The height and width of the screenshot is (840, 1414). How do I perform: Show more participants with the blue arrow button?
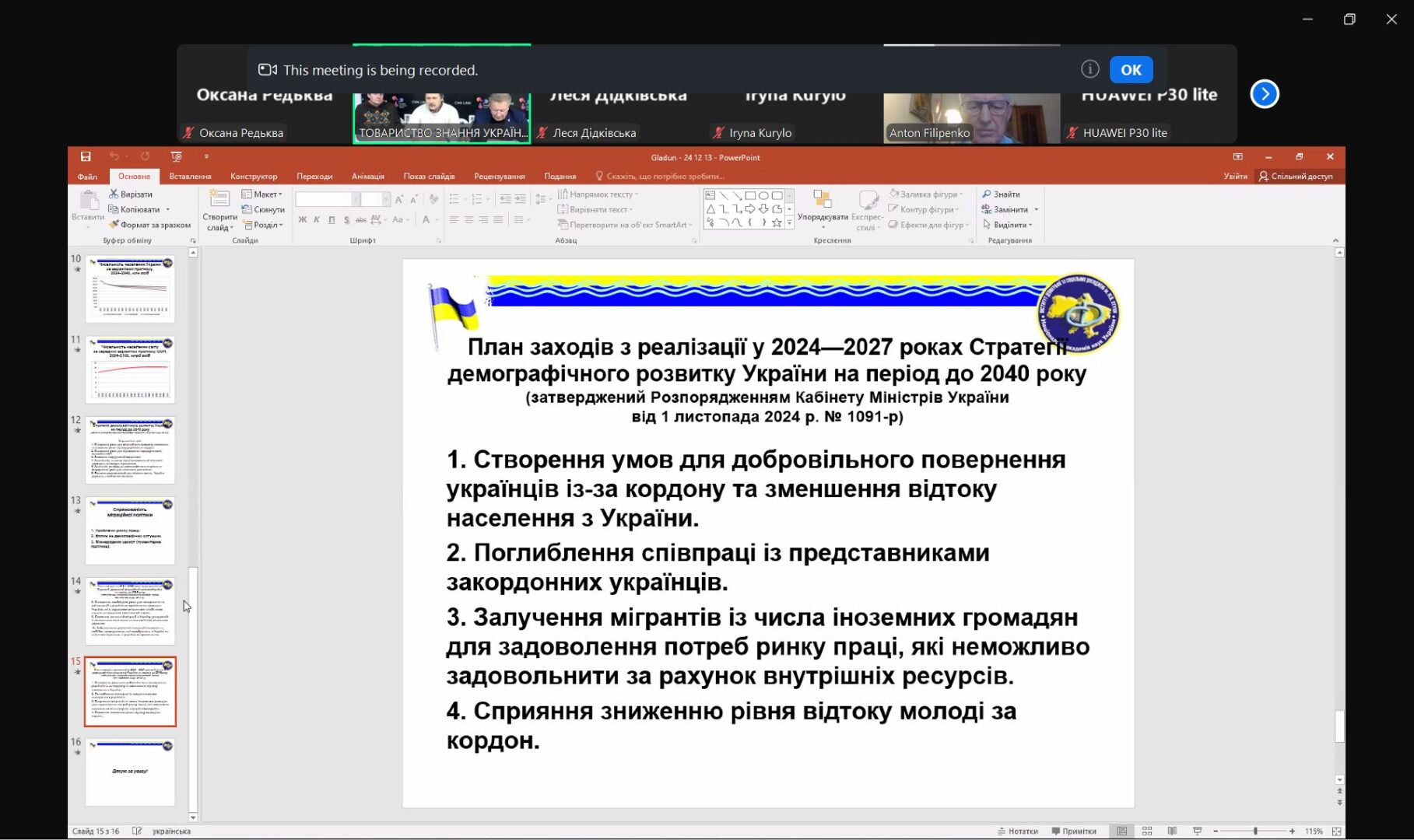(1265, 94)
